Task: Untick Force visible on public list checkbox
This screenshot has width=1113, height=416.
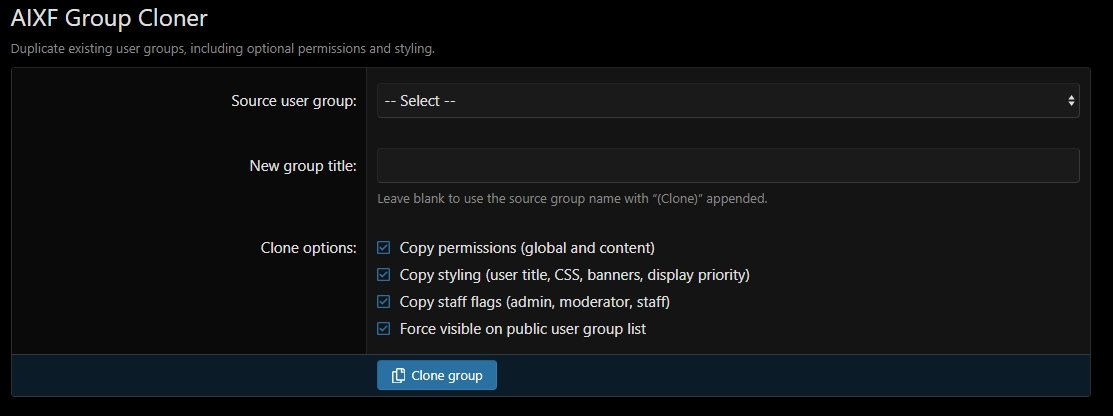Action: click(383, 328)
